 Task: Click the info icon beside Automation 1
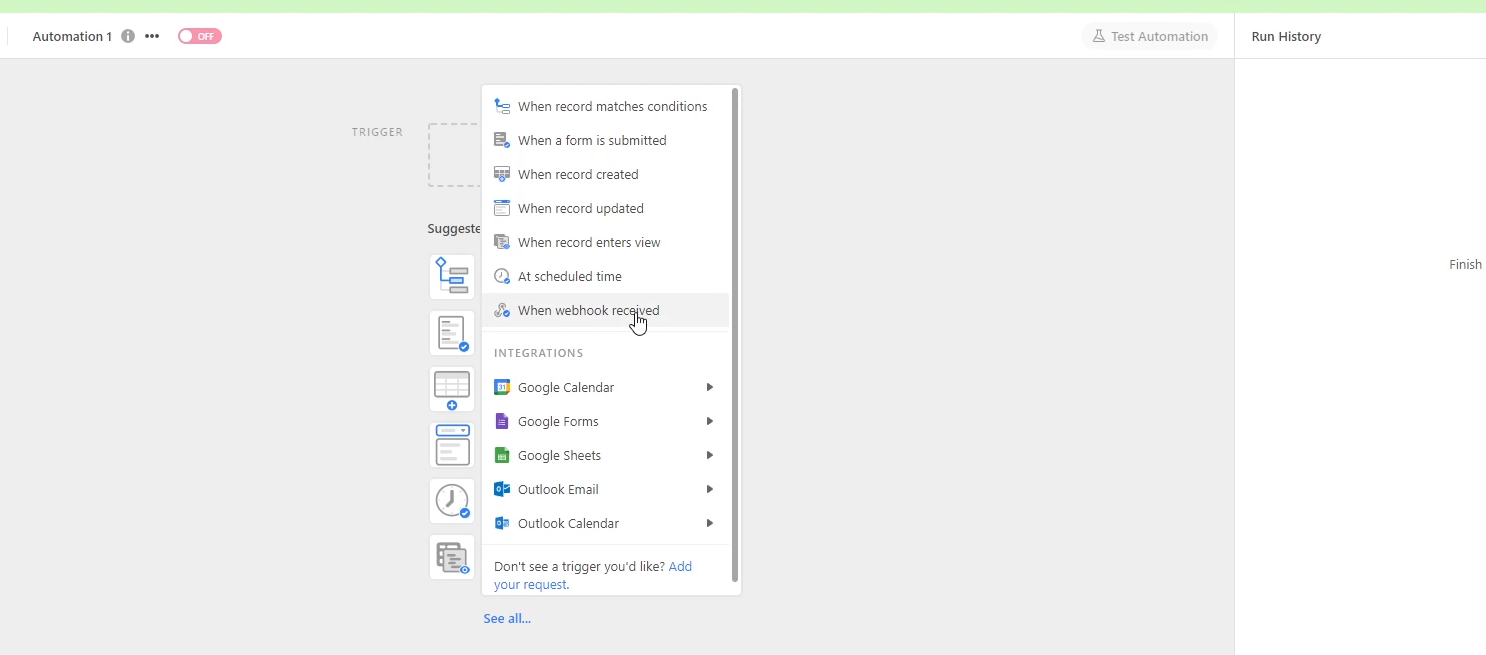pyautogui.click(x=128, y=36)
